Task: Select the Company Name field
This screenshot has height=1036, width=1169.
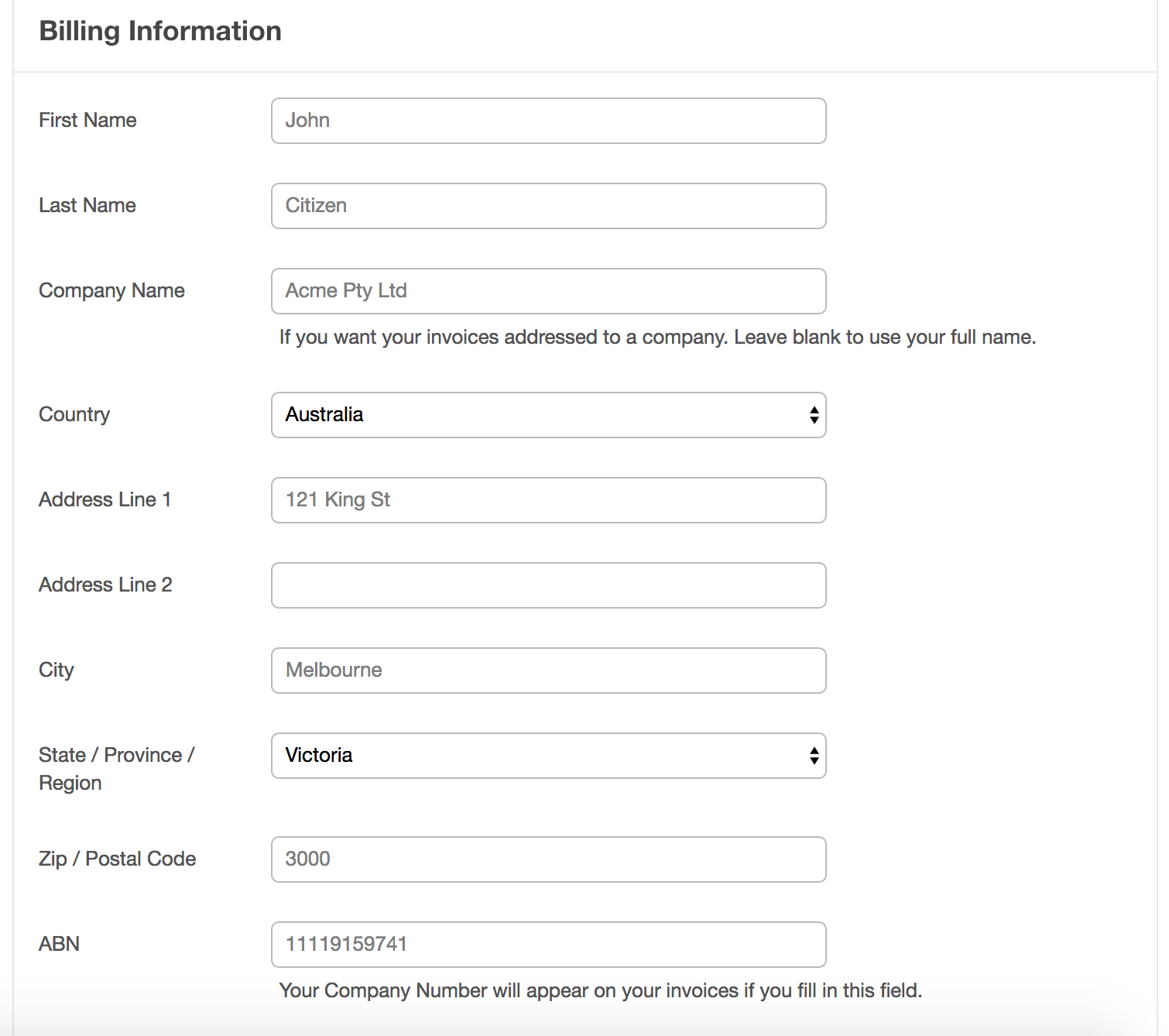Action: [549, 291]
